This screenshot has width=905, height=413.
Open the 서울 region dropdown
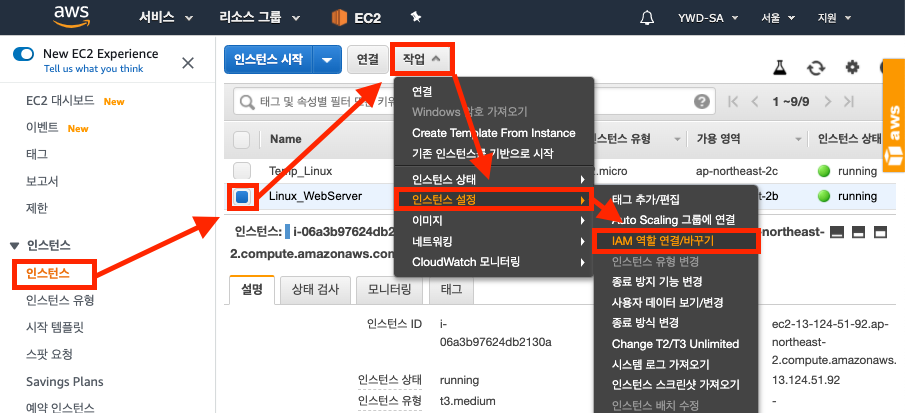pyautogui.click(x=779, y=18)
